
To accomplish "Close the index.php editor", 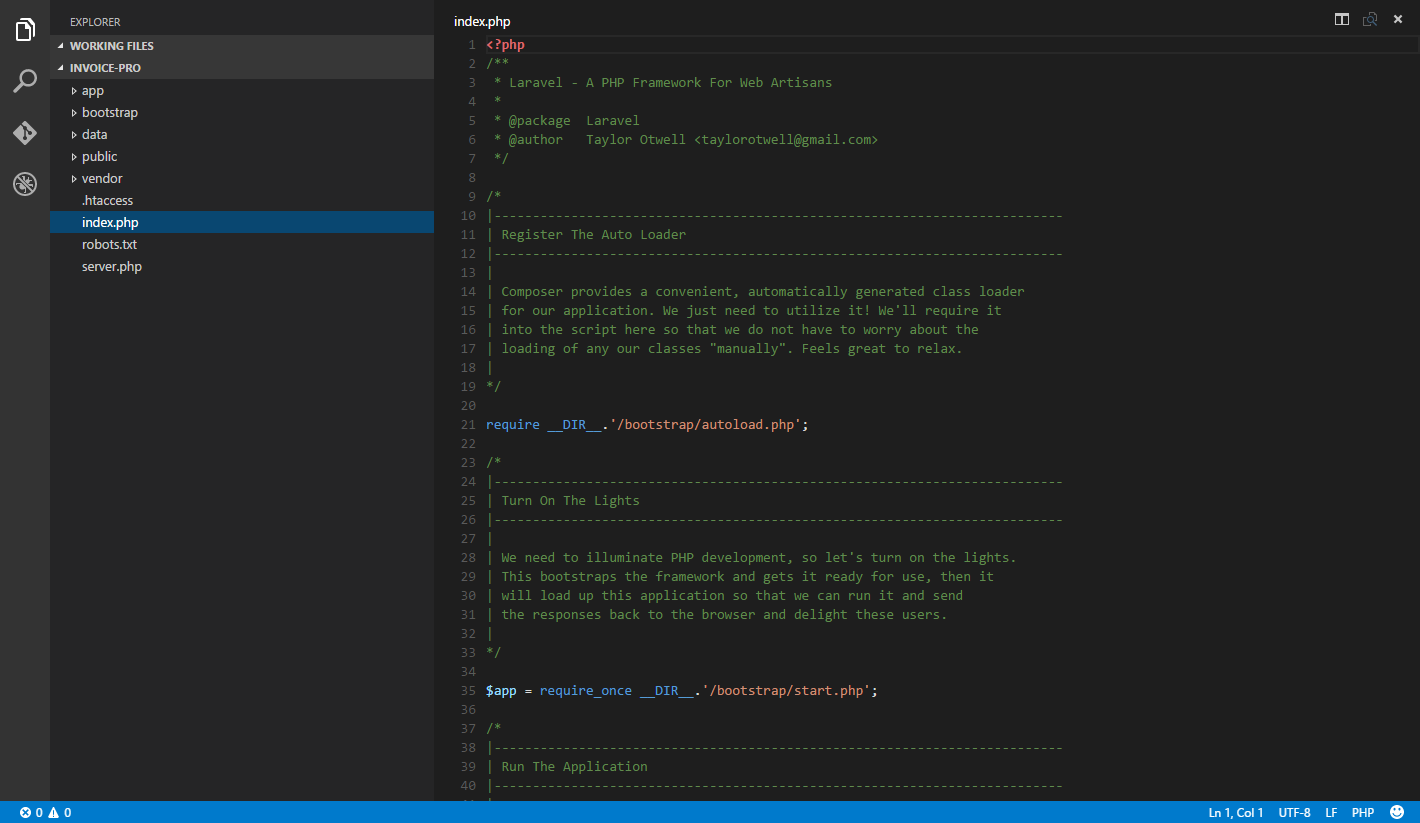I will (1398, 19).
